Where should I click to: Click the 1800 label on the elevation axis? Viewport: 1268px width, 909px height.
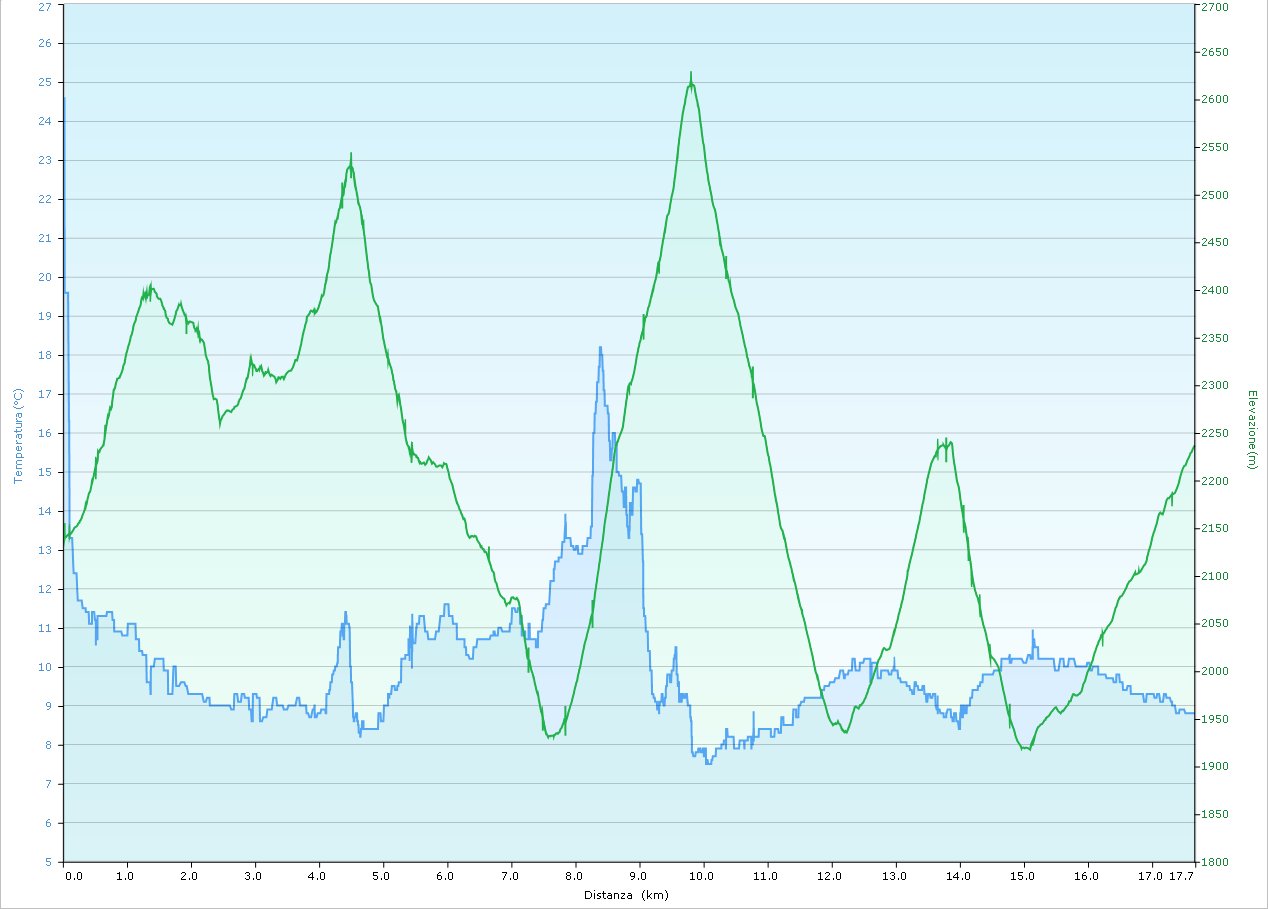click(1215, 861)
